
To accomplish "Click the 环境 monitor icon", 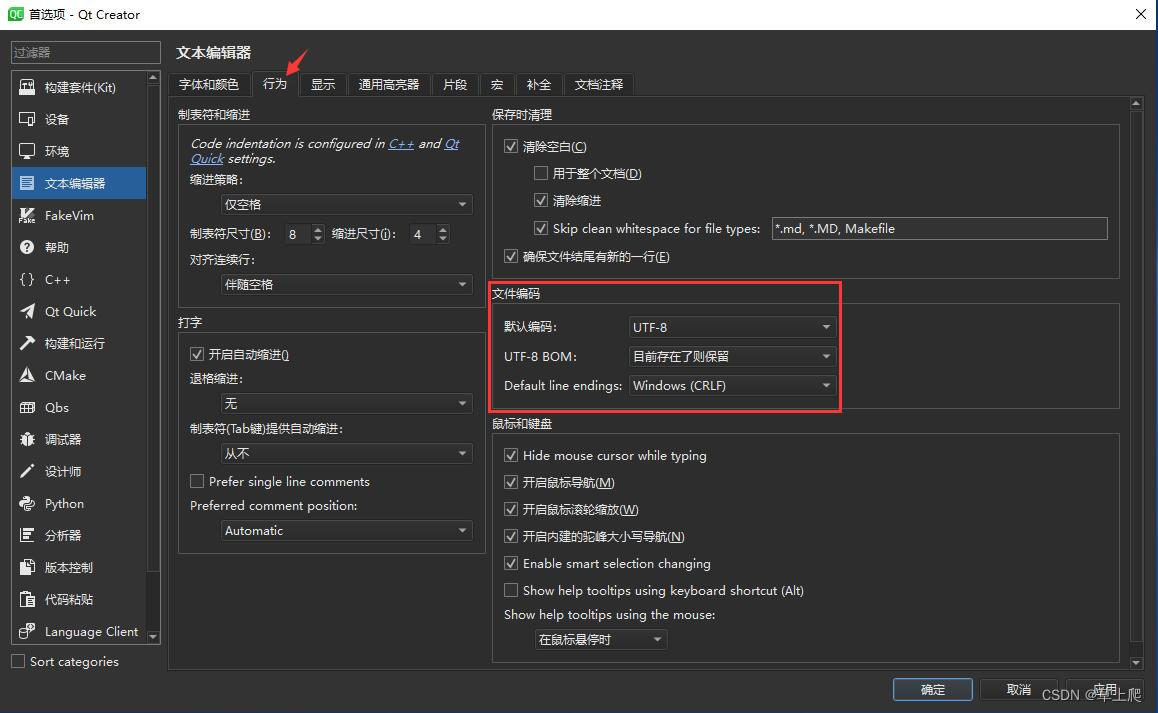I will [27, 151].
